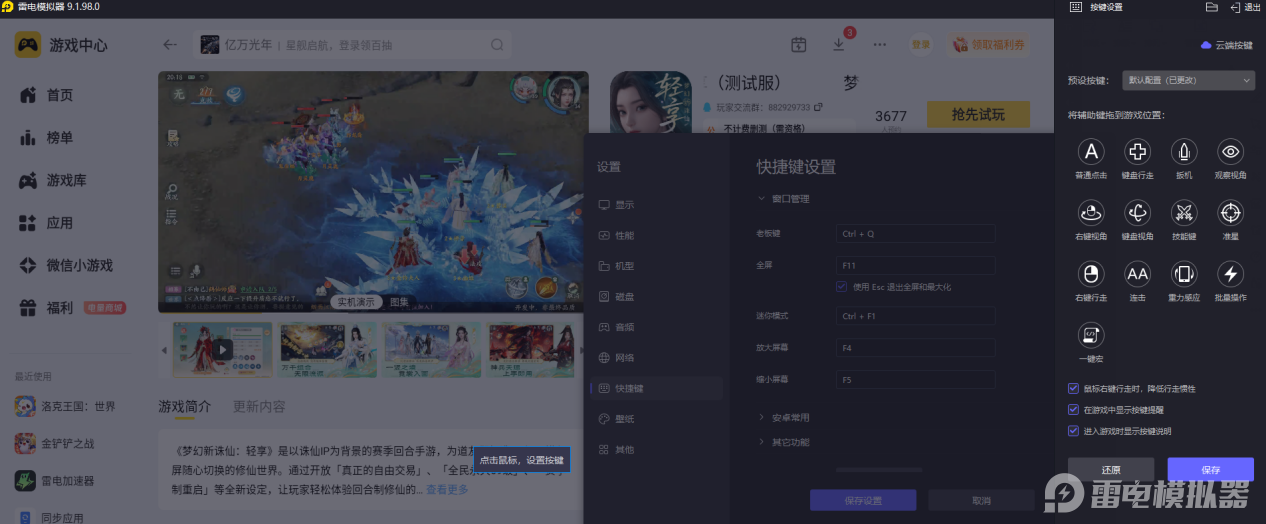Open 雷电加速器 from recent apps
The height and width of the screenshot is (524, 1266).
click(55, 481)
